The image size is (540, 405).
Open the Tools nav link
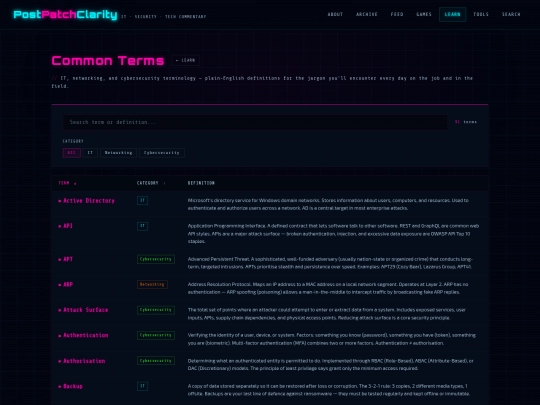(x=481, y=14)
